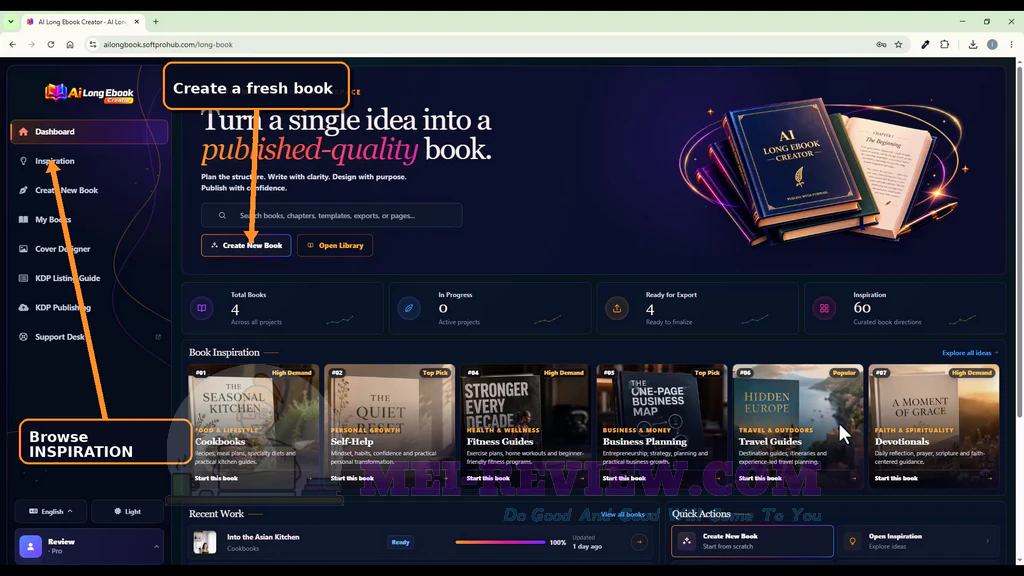The width and height of the screenshot is (1024, 576).
Task: Select Cover Designer in sidebar menu
Action: pyautogui.click(x=89, y=249)
